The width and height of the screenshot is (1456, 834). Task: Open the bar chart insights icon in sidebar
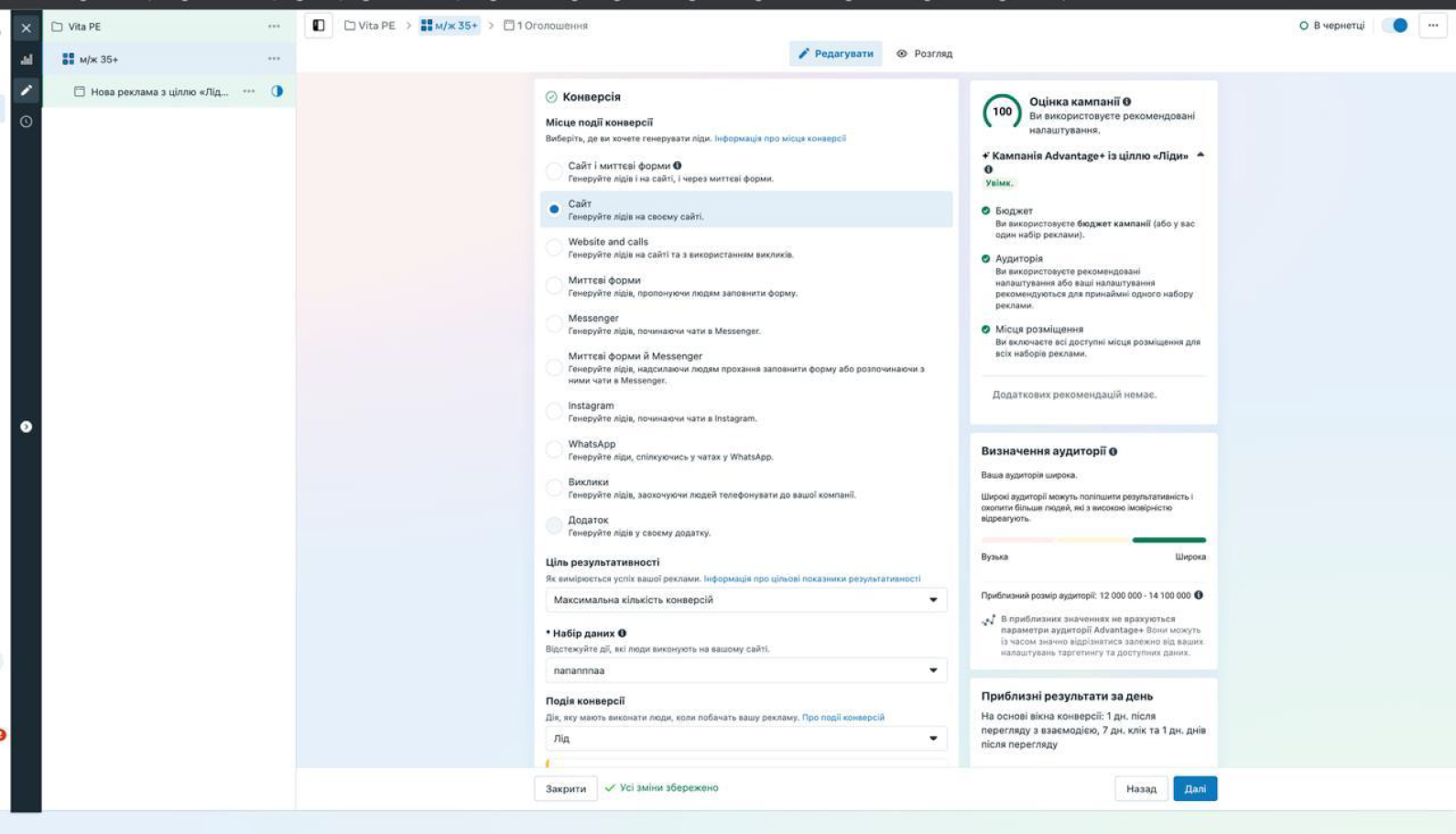(26, 60)
